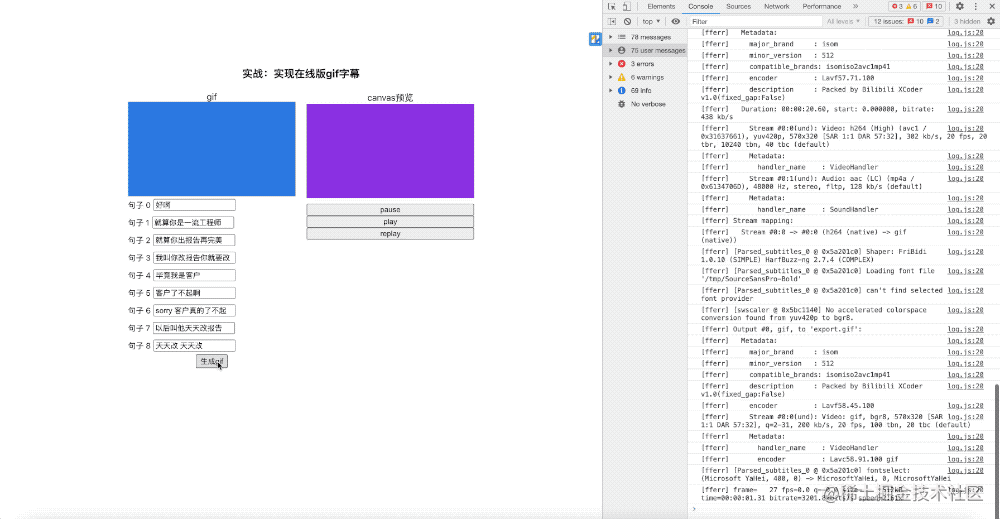This screenshot has height=519, width=1000.
Task: Open console settings gear beside 3 hidden
Action: point(990,21)
